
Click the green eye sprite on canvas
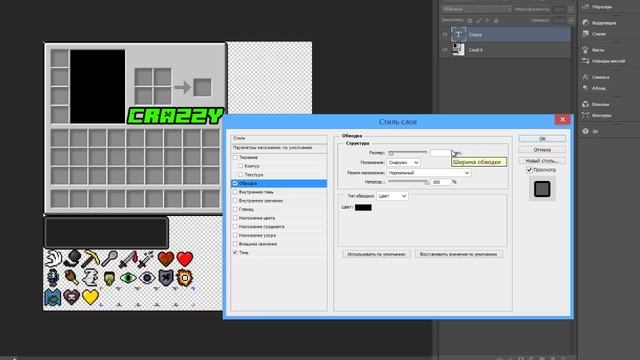(128, 278)
